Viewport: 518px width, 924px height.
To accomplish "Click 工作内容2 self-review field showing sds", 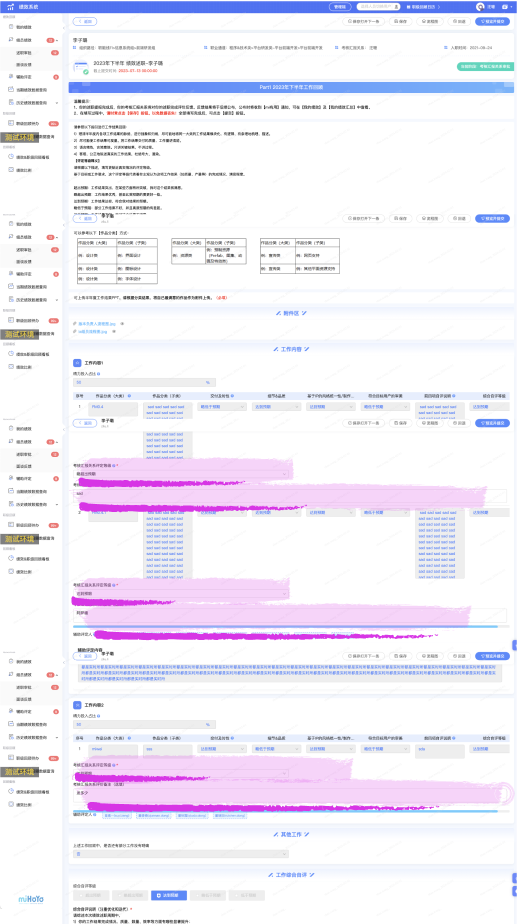I will point(440,749).
